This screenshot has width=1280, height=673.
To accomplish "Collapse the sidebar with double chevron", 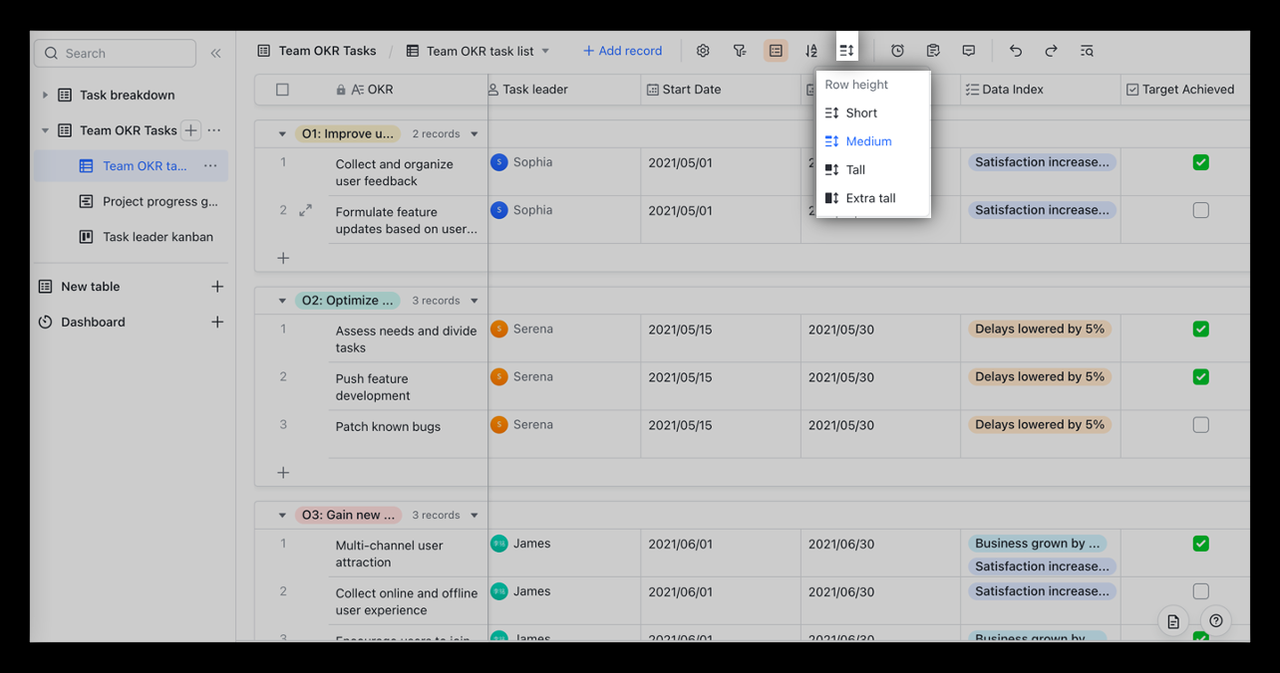I will pos(215,54).
